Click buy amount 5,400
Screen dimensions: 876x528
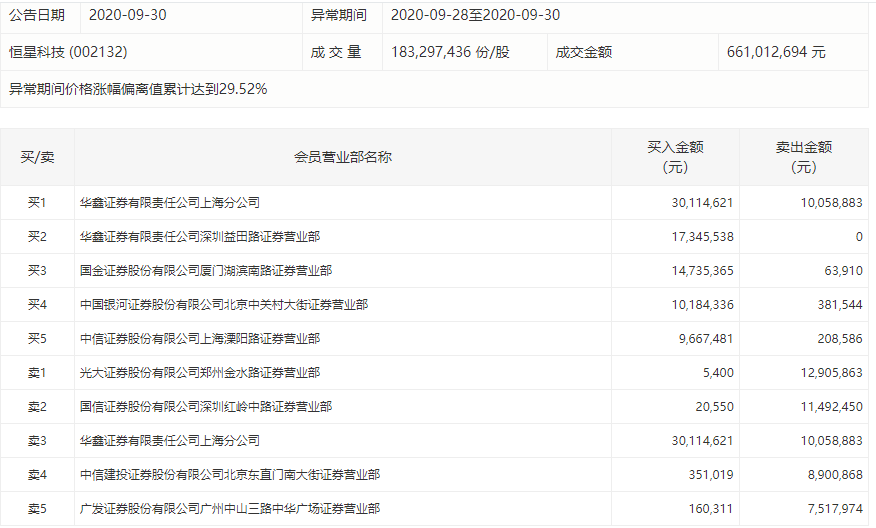pyautogui.click(x=718, y=373)
